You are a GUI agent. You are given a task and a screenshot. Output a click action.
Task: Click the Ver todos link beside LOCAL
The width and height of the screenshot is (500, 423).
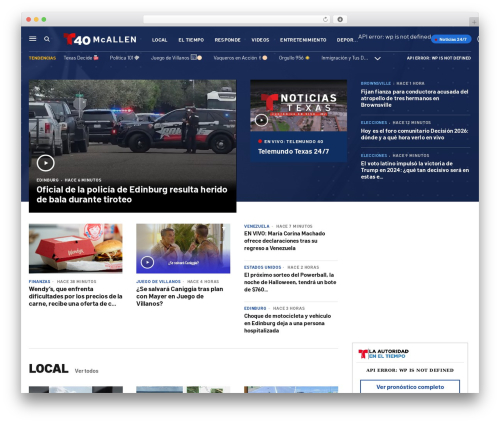86,371
